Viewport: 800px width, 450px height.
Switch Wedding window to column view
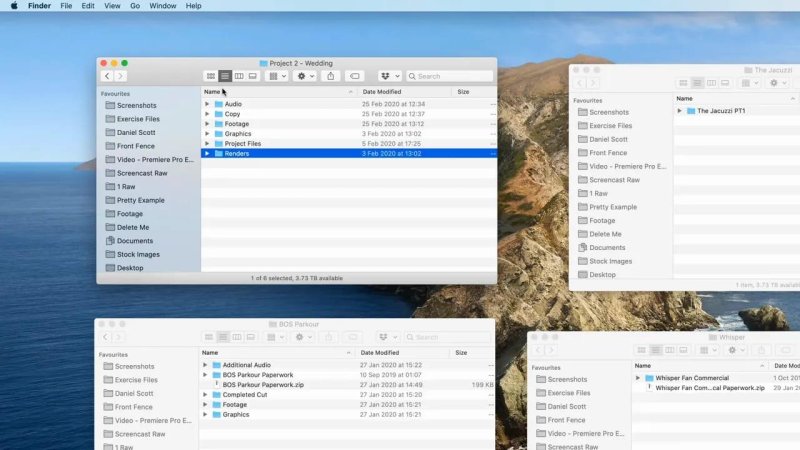239,76
